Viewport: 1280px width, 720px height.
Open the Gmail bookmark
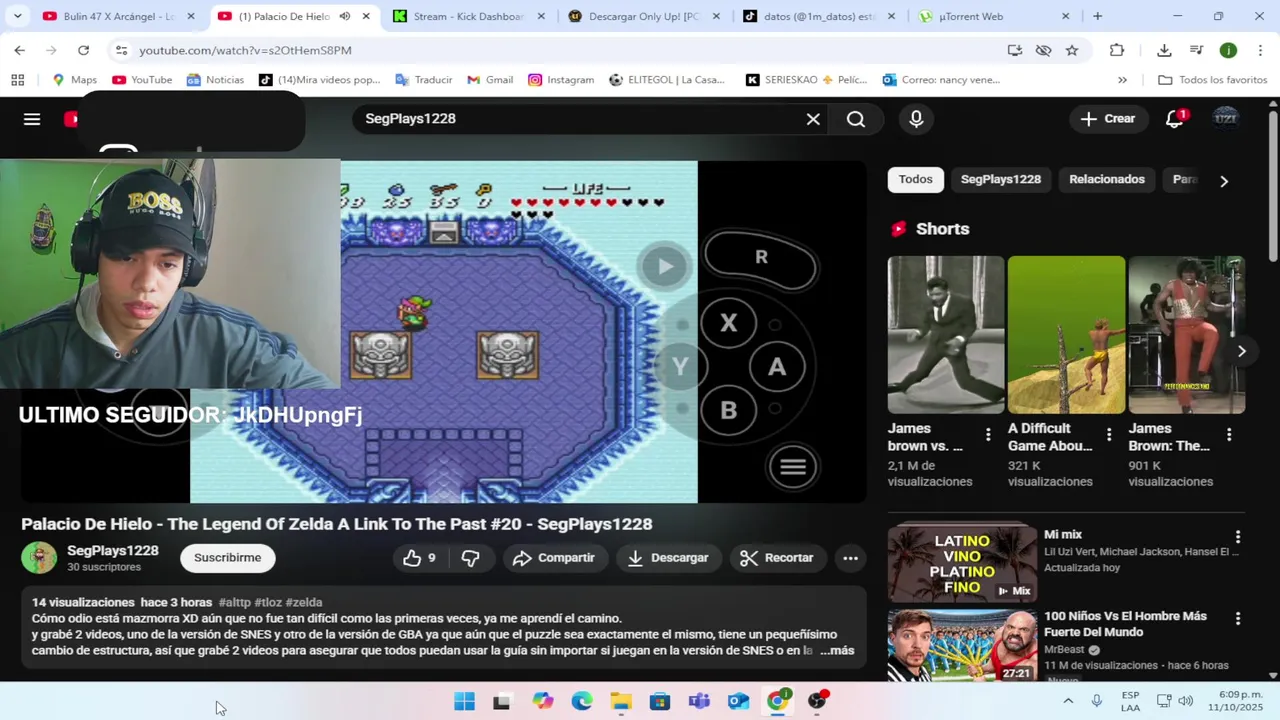(490, 80)
